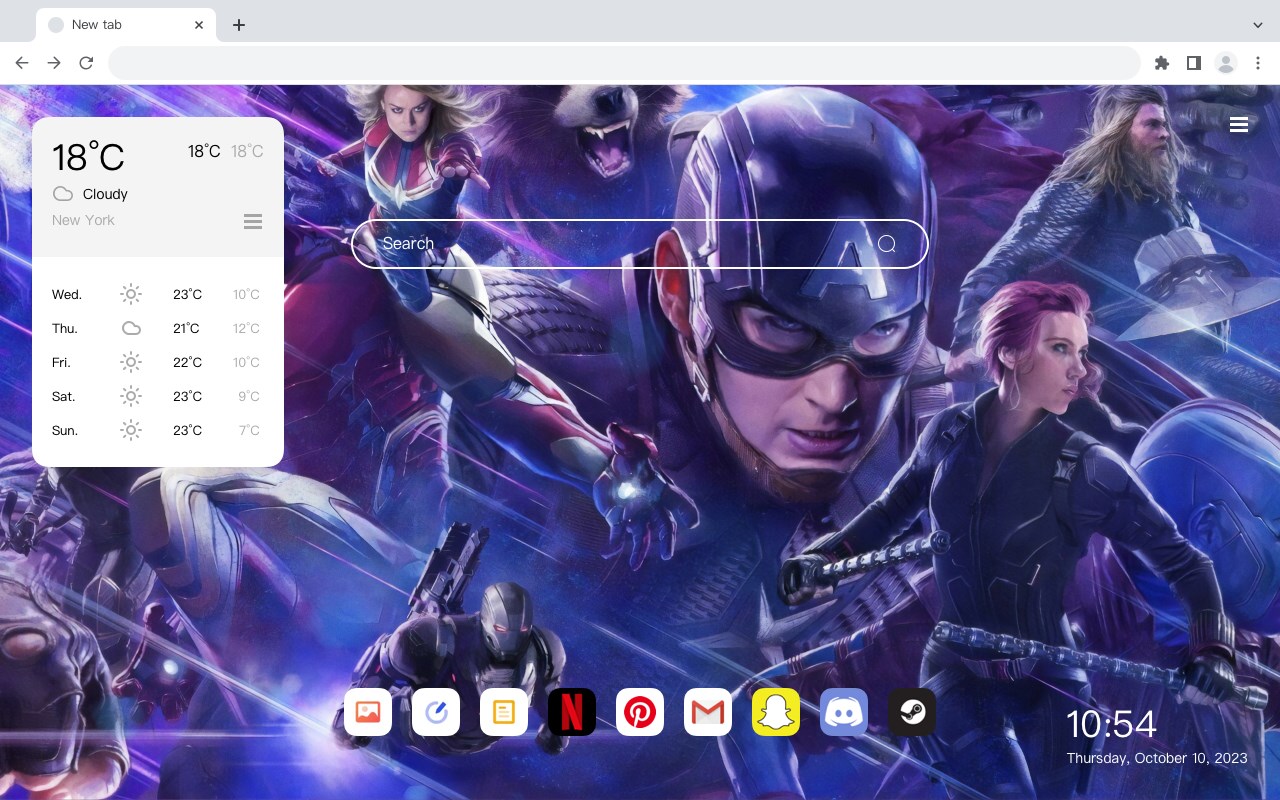1280x800 pixels.
Task: Click the Wednesday sunny weather icon
Action: coord(131,294)
